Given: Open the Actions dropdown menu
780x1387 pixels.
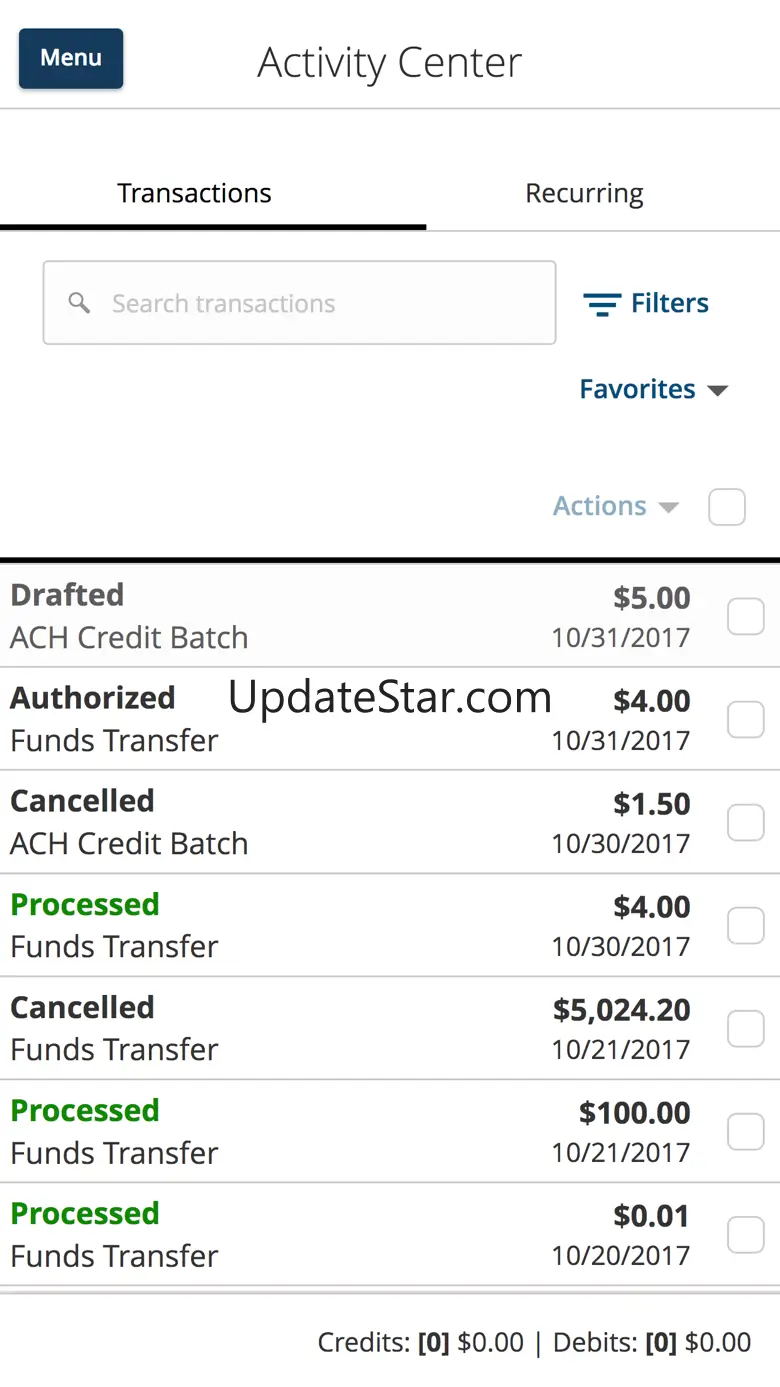Looking at the screenshot, I should 615,506.
